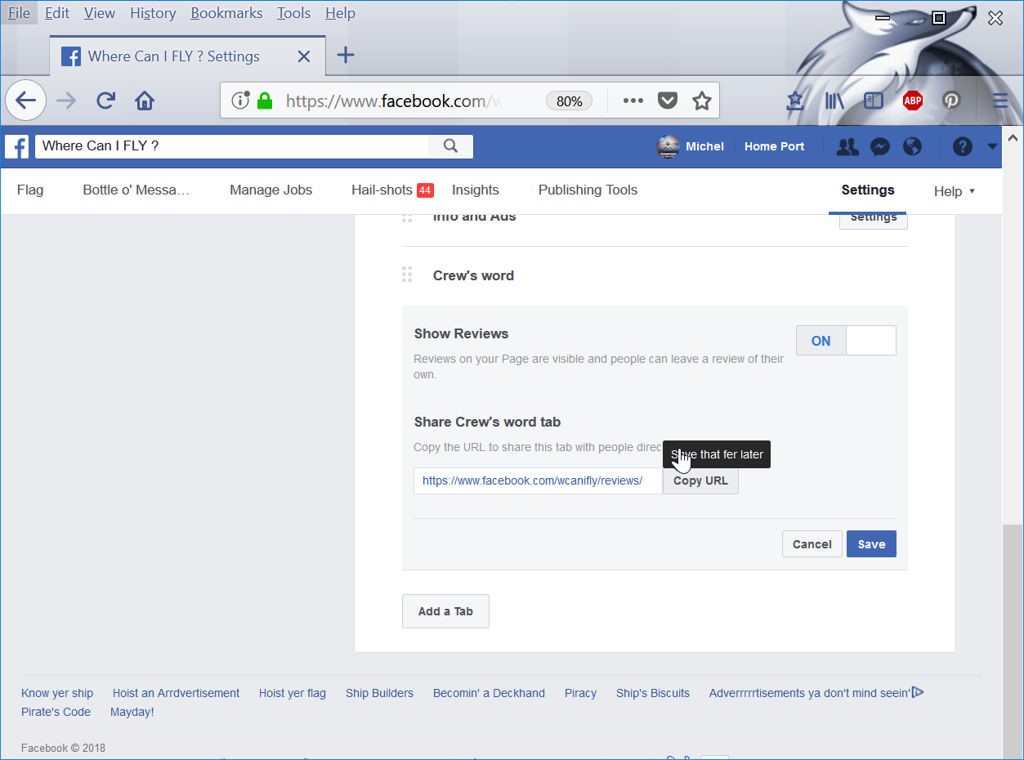Image resolution: width=1024 pixels, height=760 pixels.
Task: Open the Bookmarks menu
Action: point(226,13)
